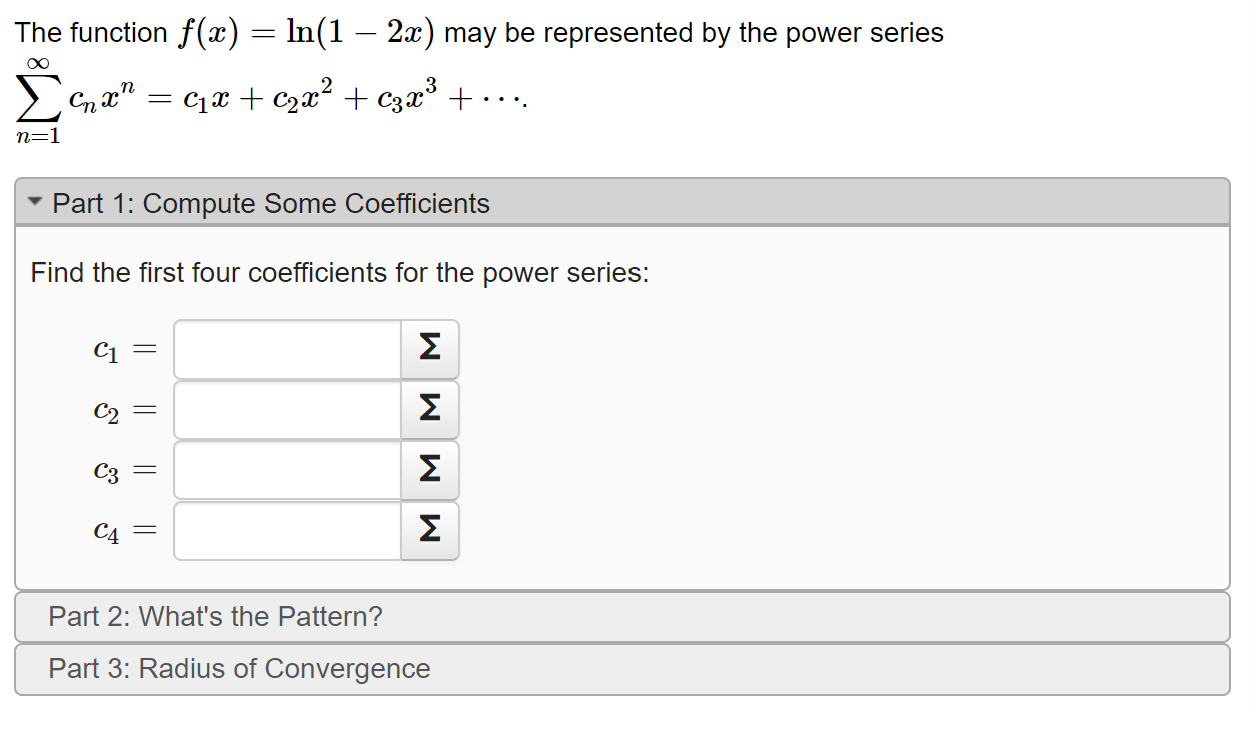Open the math entry helper for c3

click(x=429, y=470)
